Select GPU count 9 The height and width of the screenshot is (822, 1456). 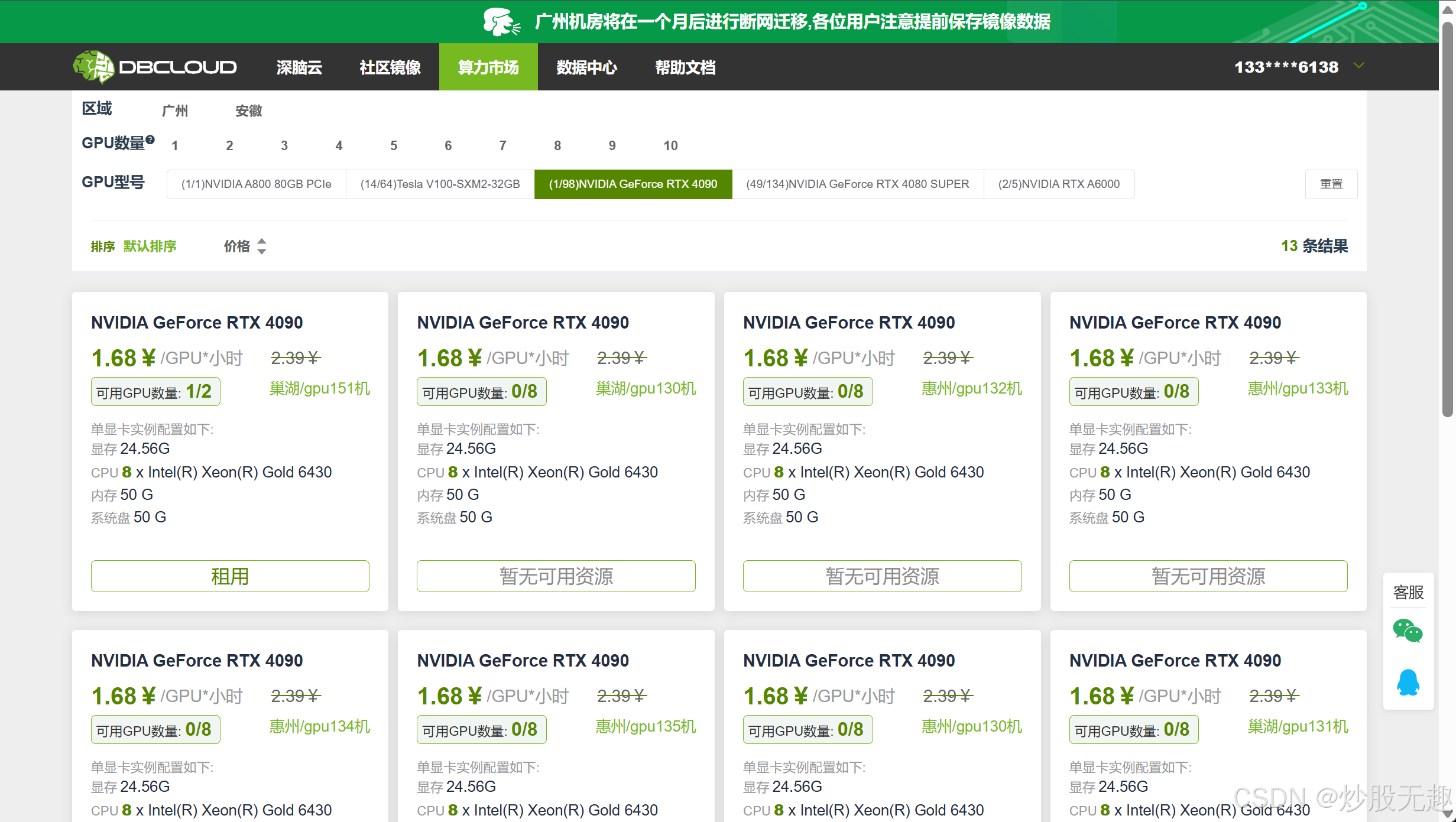tap(612, 145)
